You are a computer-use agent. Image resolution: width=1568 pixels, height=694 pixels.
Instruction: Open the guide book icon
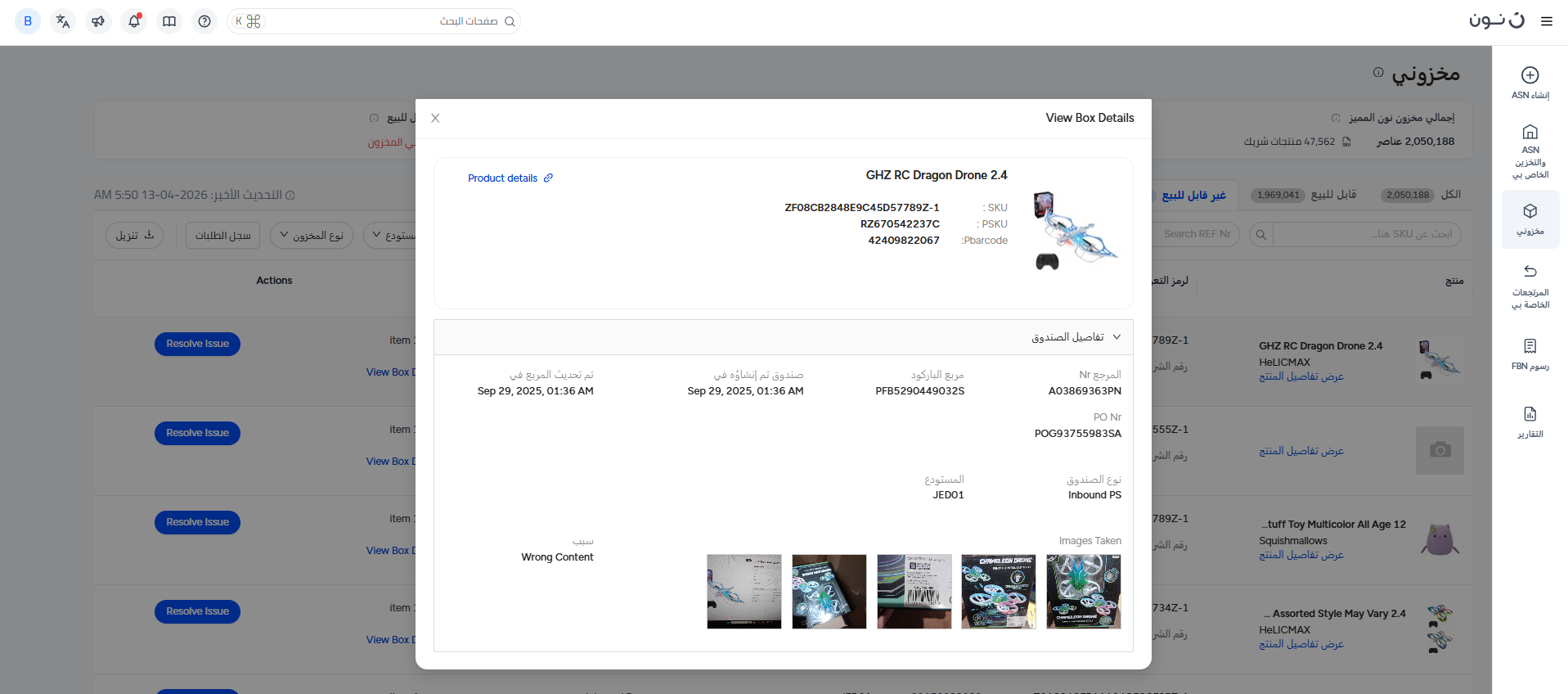coord(169,21)
